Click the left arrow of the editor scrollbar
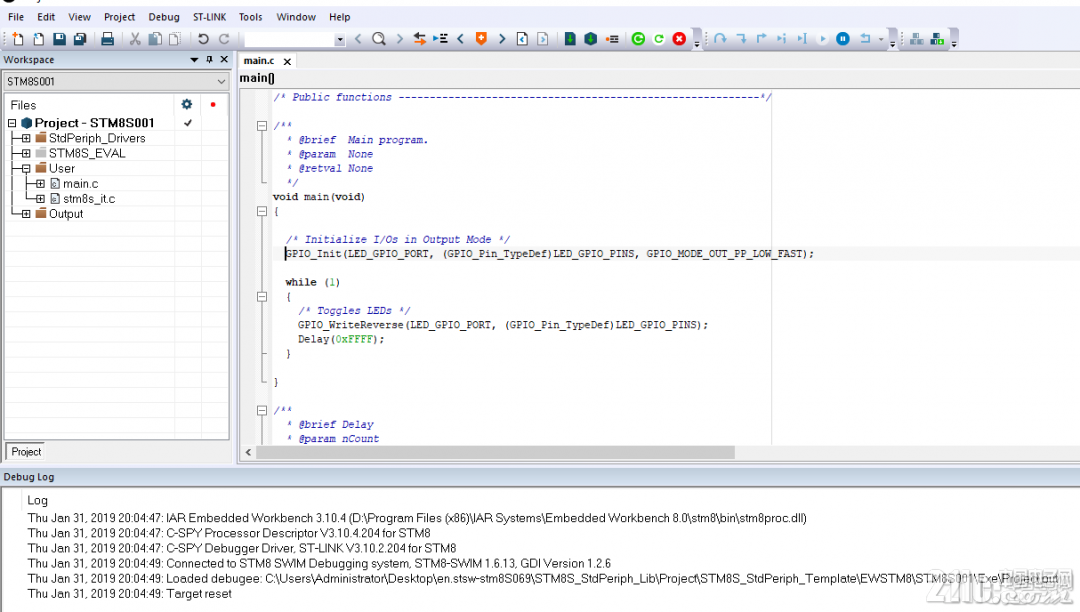Screen dimensions: 1080x612 [249, 452]
